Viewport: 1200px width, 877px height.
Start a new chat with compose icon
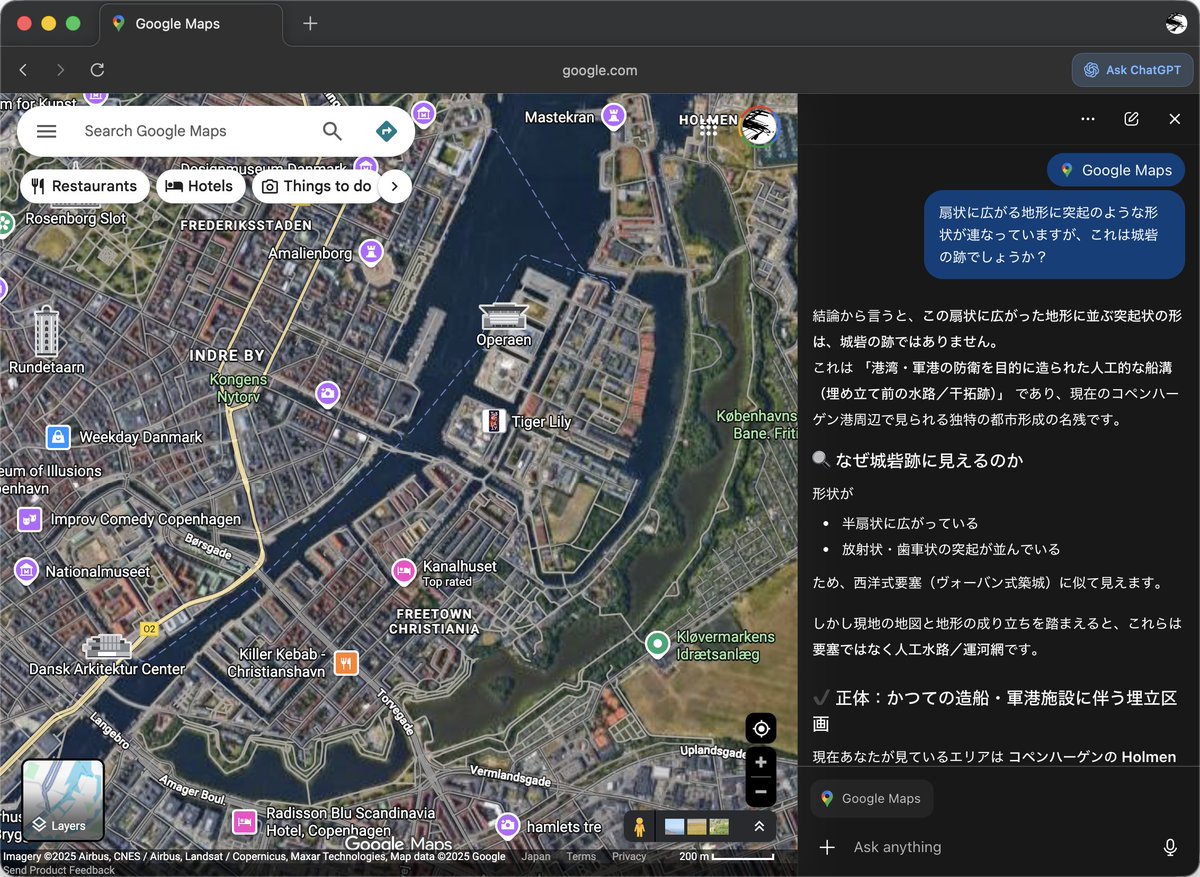click(1131, 118)
